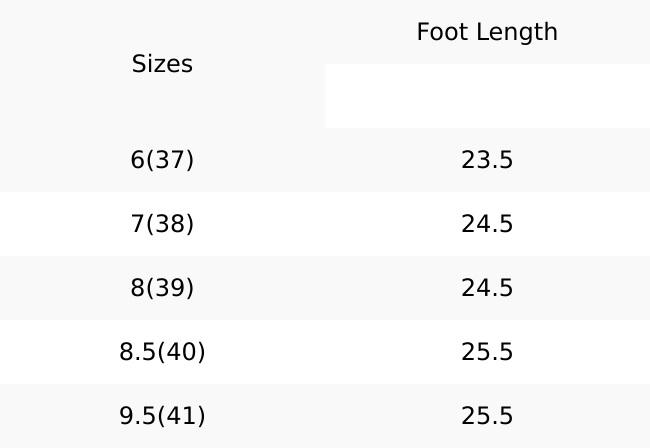650x448 pixels.
Task: Select the 8.5(40) size cell
Action: [162, 352]
